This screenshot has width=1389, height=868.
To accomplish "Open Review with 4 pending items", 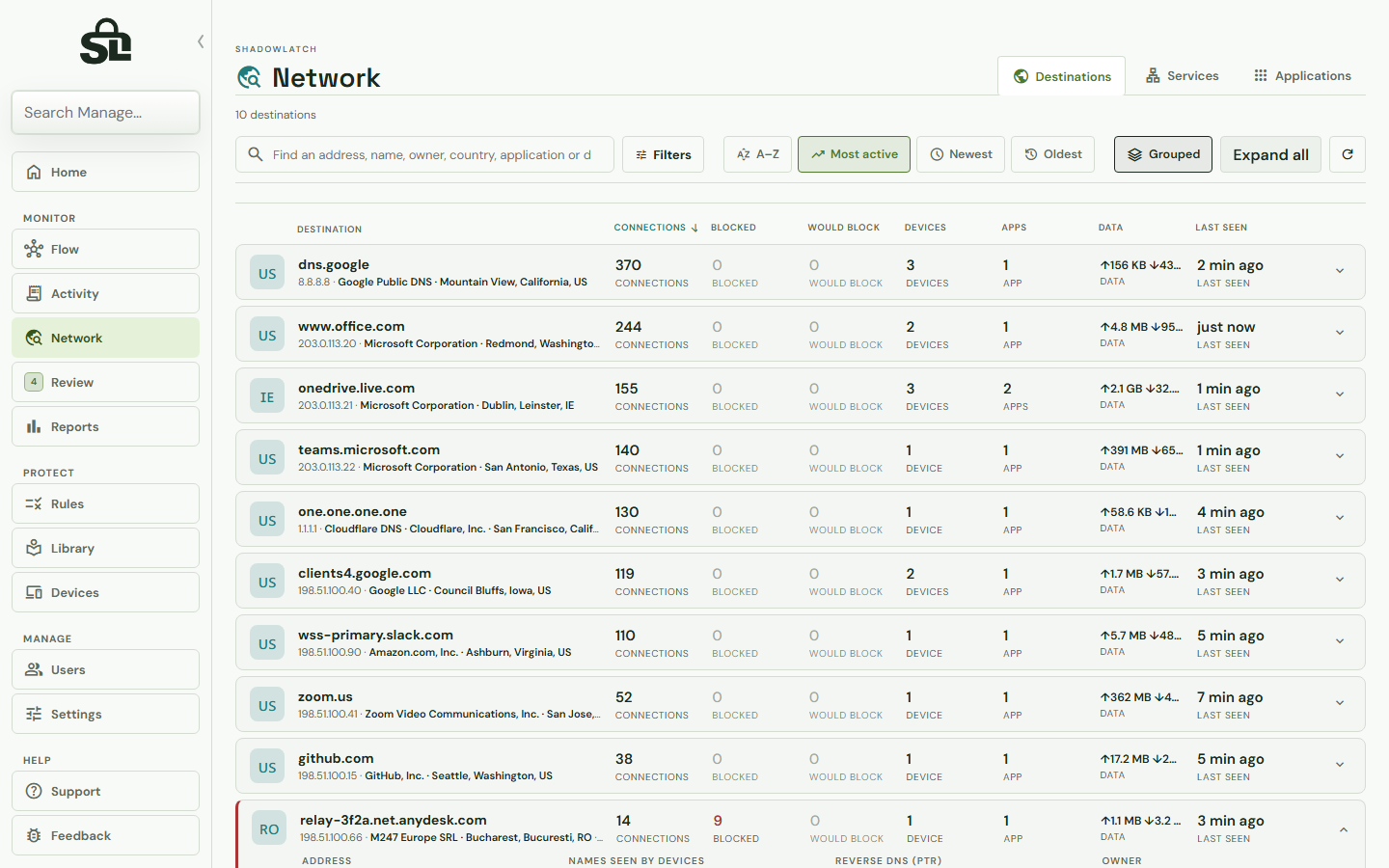I will point(105,382).
